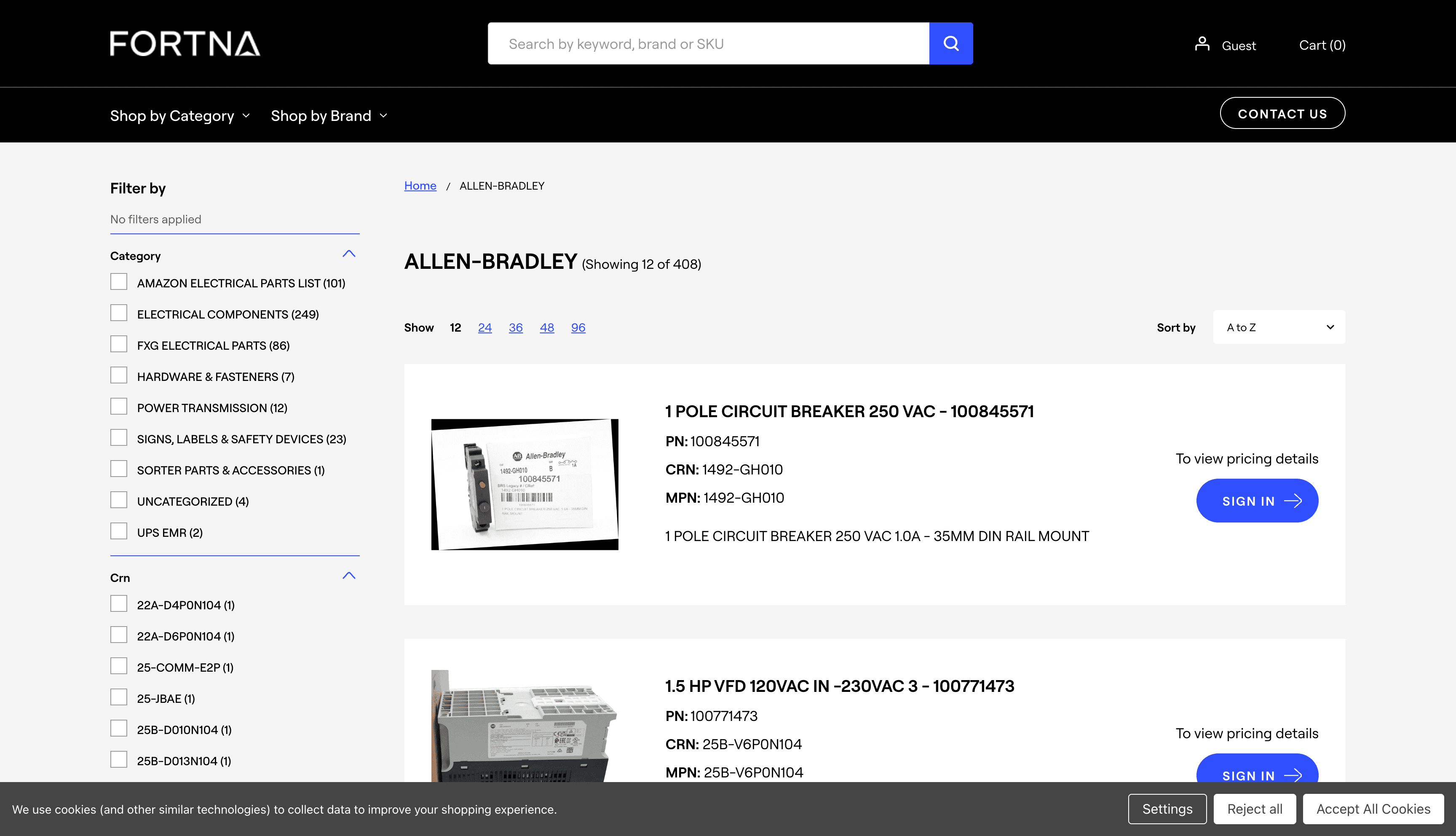Check the ELECTRICAL COMPONENTS (249) filter
1456x836 pixels.
tap(118, 312)
